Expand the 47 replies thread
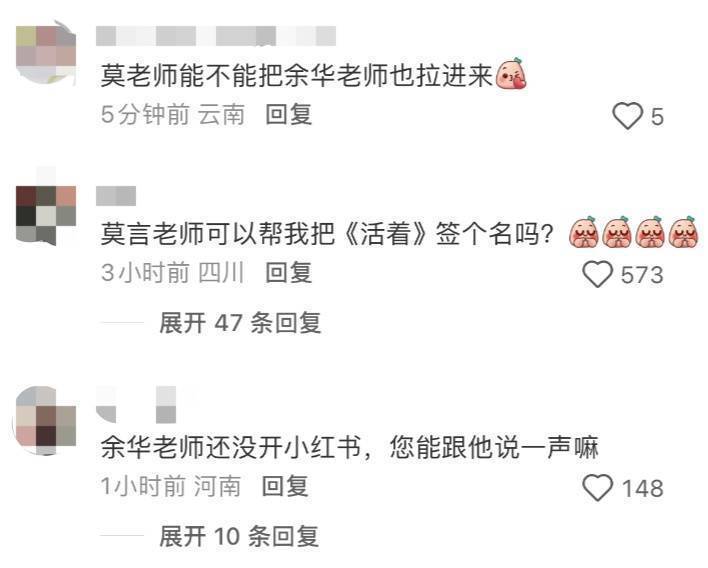The height and width of the screenshot is (568, 708). 240,323
